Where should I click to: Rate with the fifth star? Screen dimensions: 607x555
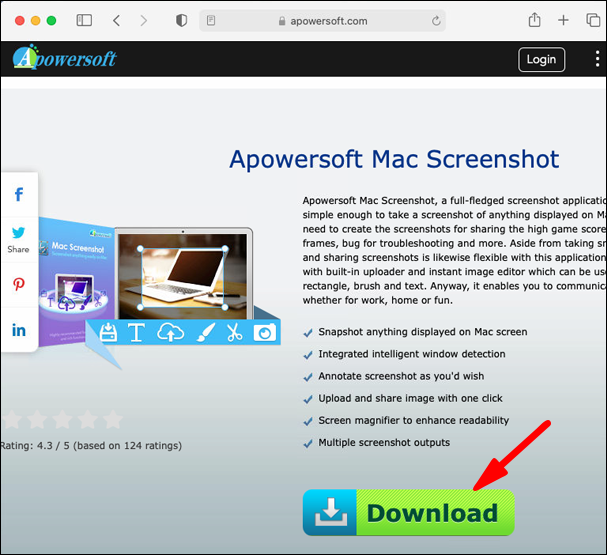[x=113, y=419]
